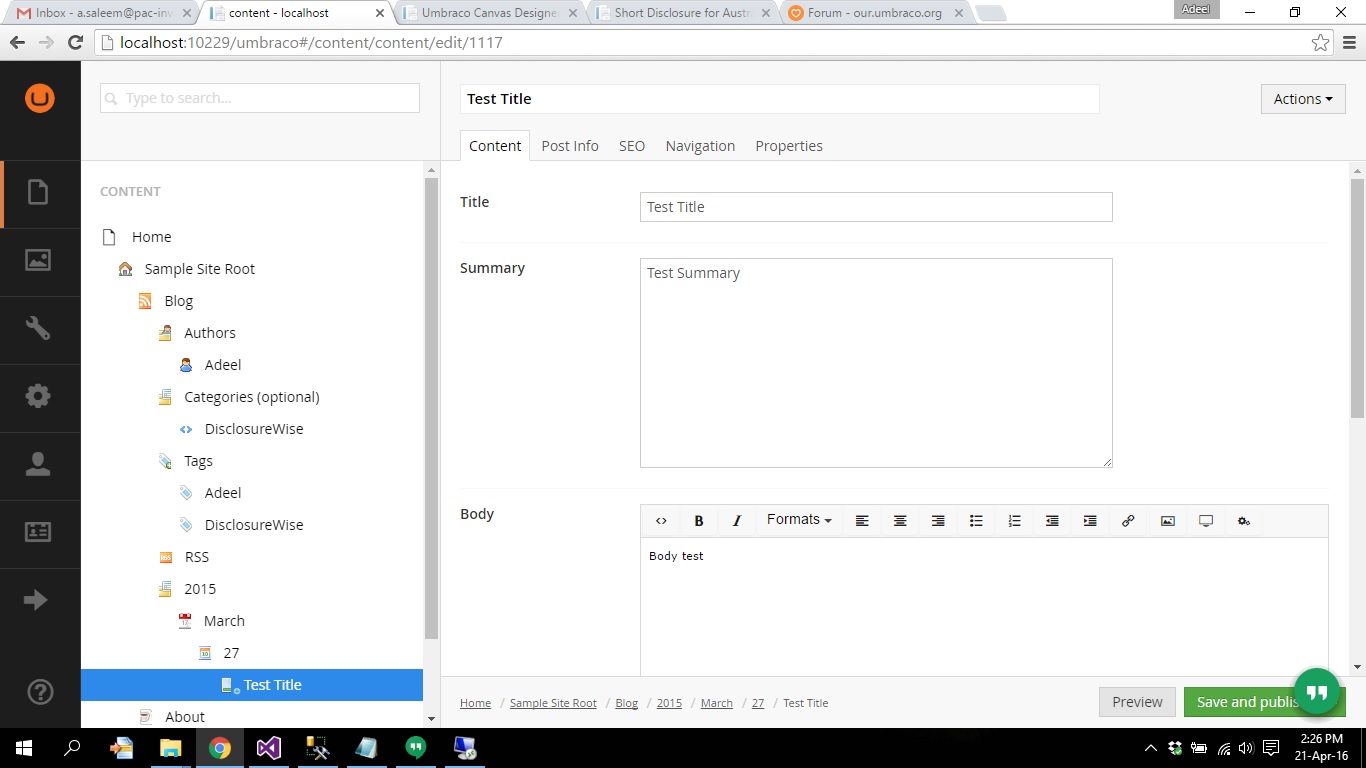Toggle bold formatting in Body editor
The height and width of the screenshot is (768, 1366).
(699, 521)
